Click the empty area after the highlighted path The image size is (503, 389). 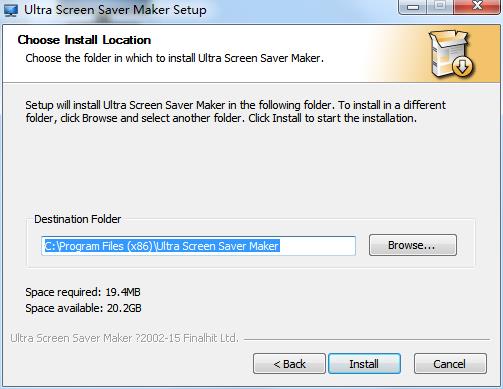pyautogui.click(x=317, y=246)
